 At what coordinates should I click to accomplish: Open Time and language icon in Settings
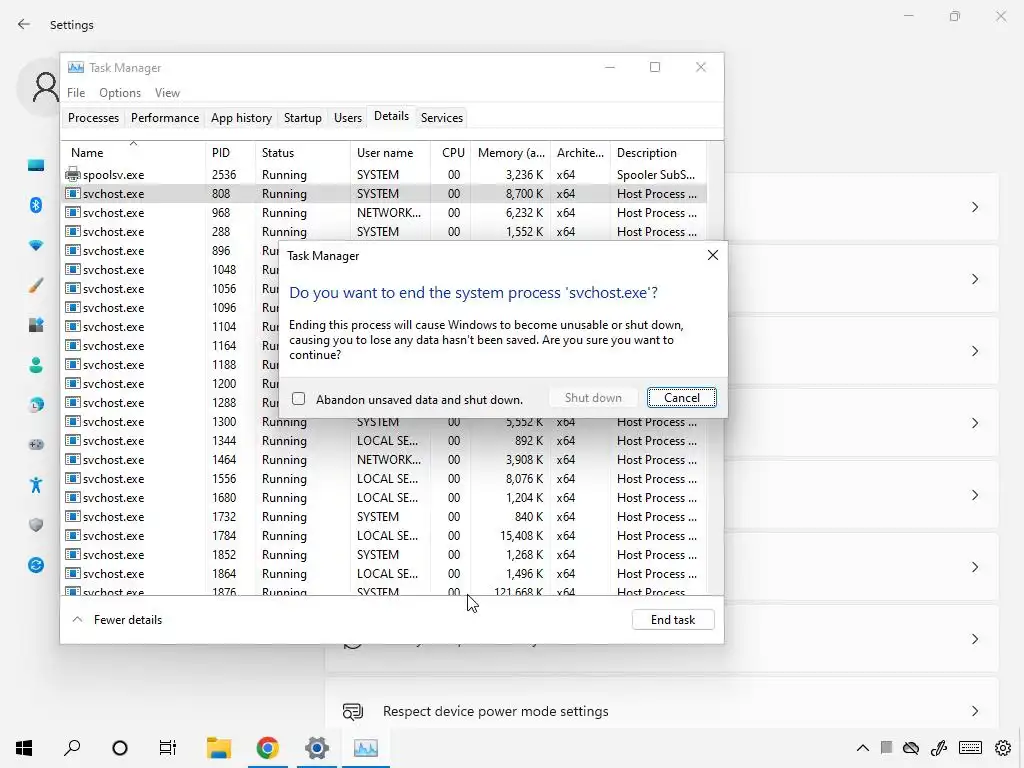coord(36,405)
